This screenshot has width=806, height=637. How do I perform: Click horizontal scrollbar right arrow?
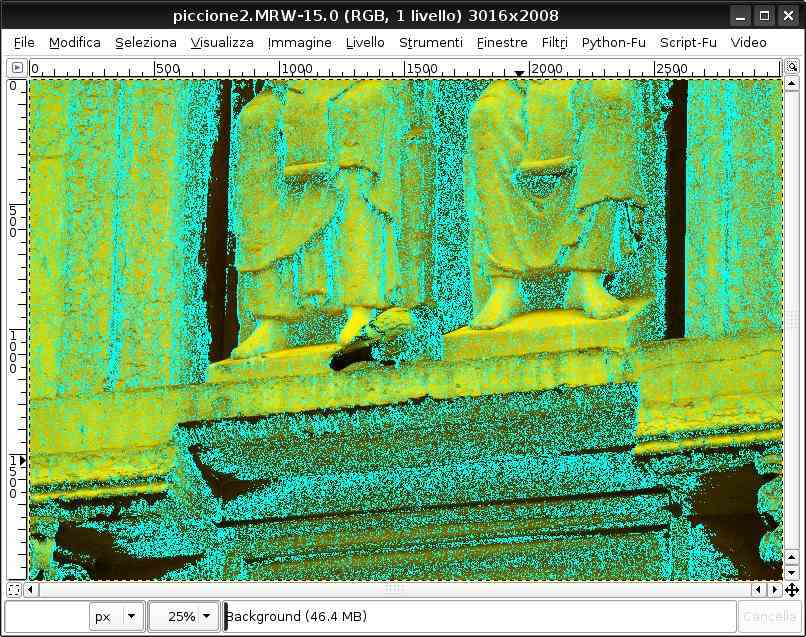point(775,590)
